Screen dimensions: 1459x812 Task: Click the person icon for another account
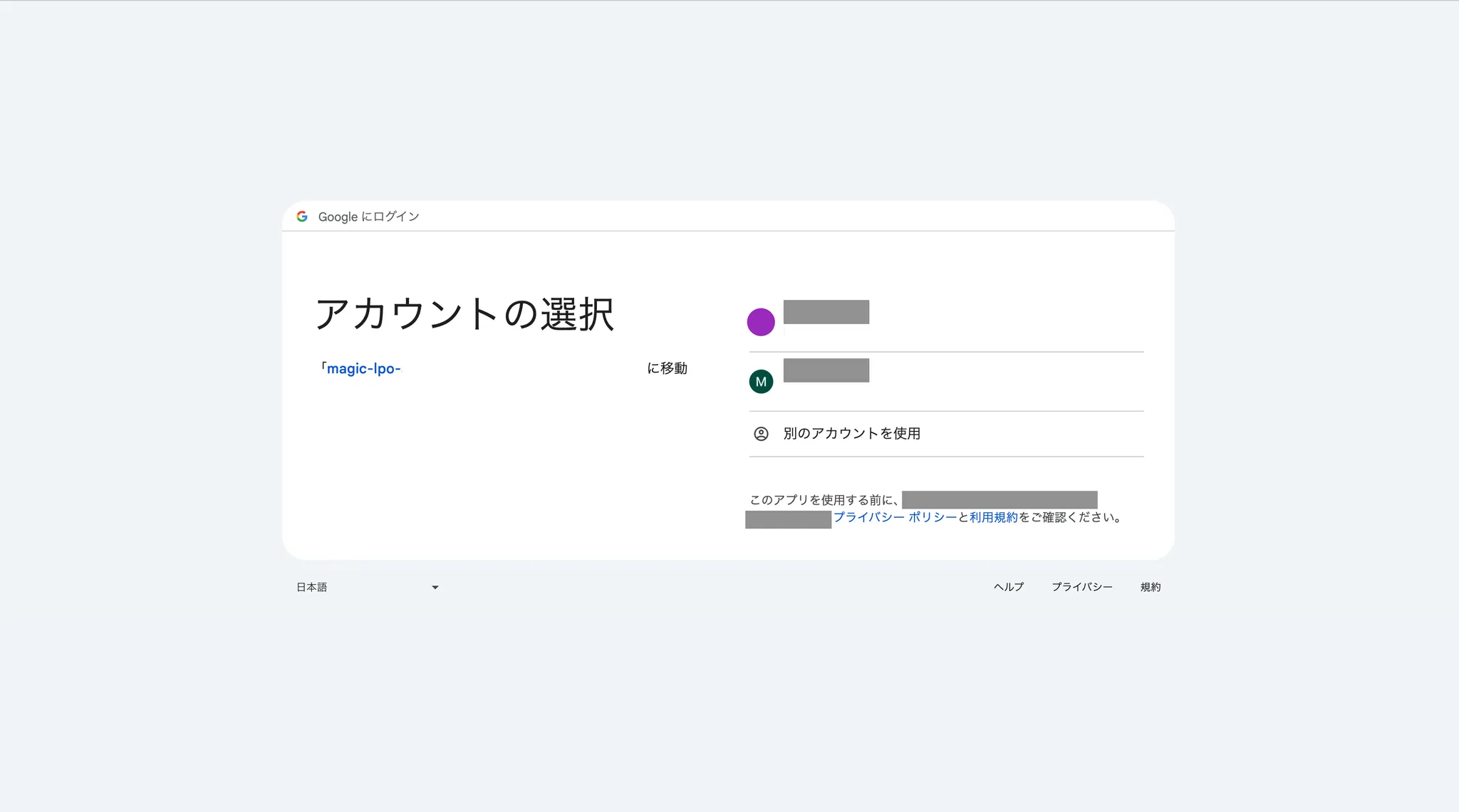tap(761, 434)
